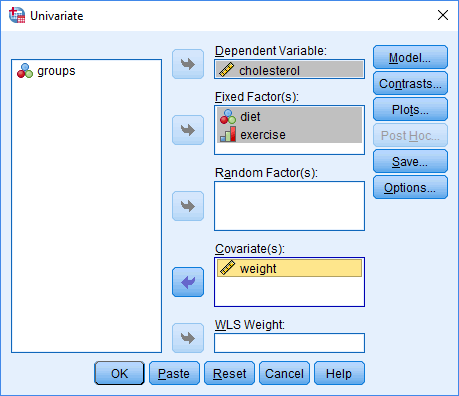
Task: Click inside the WLS Weight field
Action: pyautogui.click(x=289, y=343)
